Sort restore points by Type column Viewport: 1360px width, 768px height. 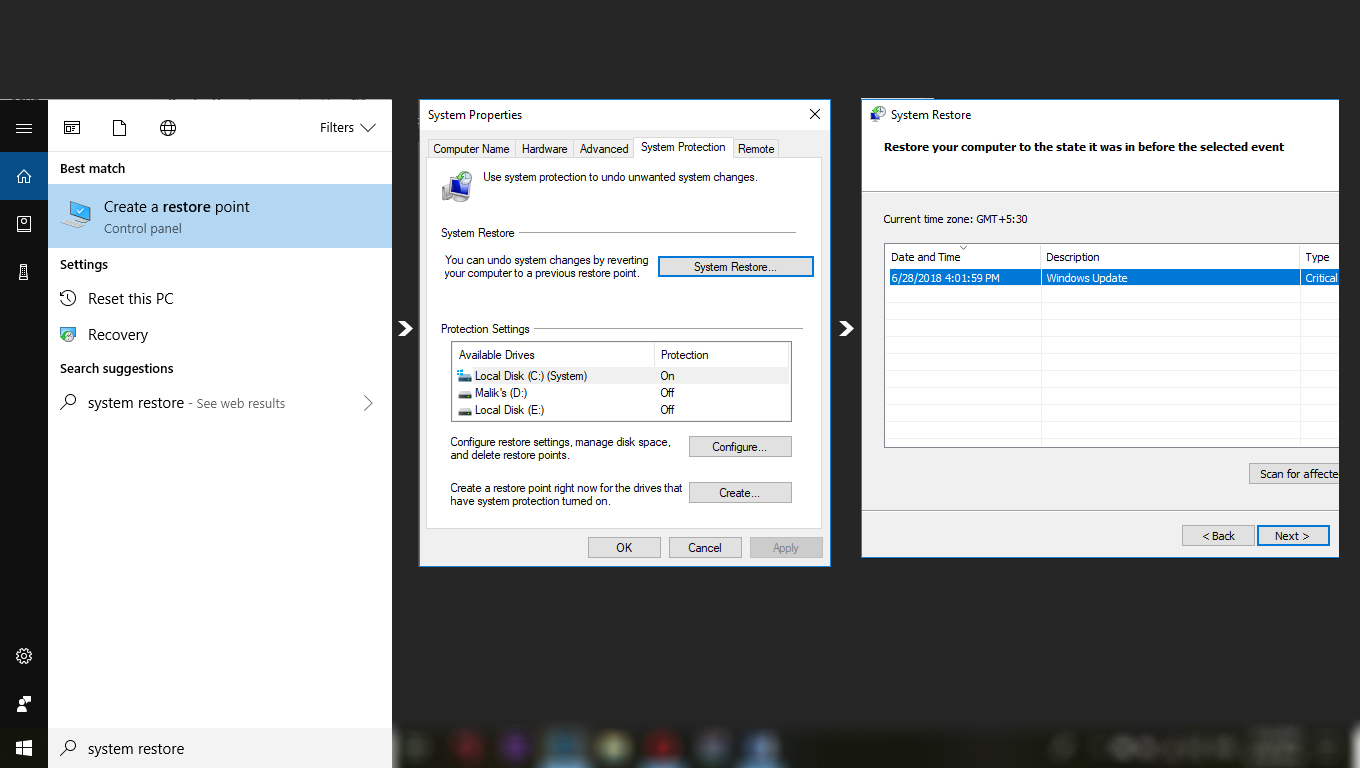(1320, 257)
